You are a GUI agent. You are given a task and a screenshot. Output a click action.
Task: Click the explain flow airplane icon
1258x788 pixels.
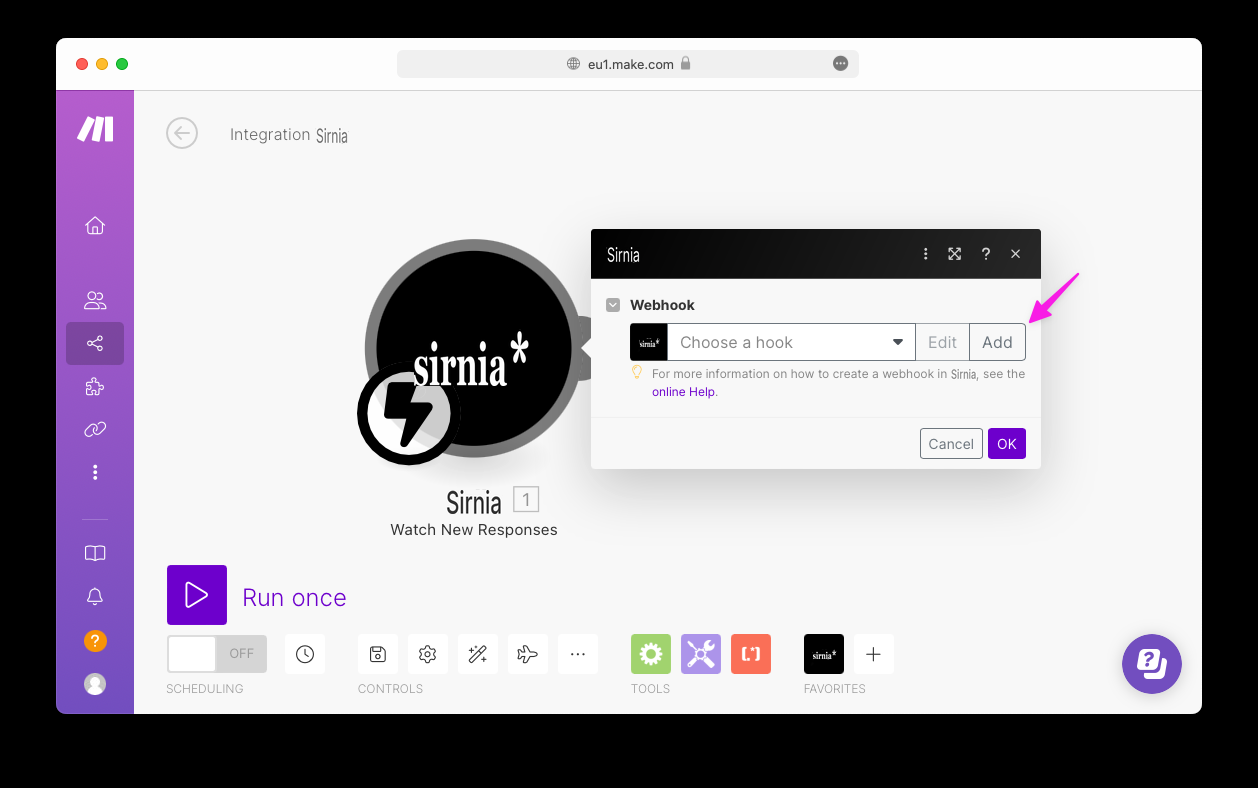[528, 654]
